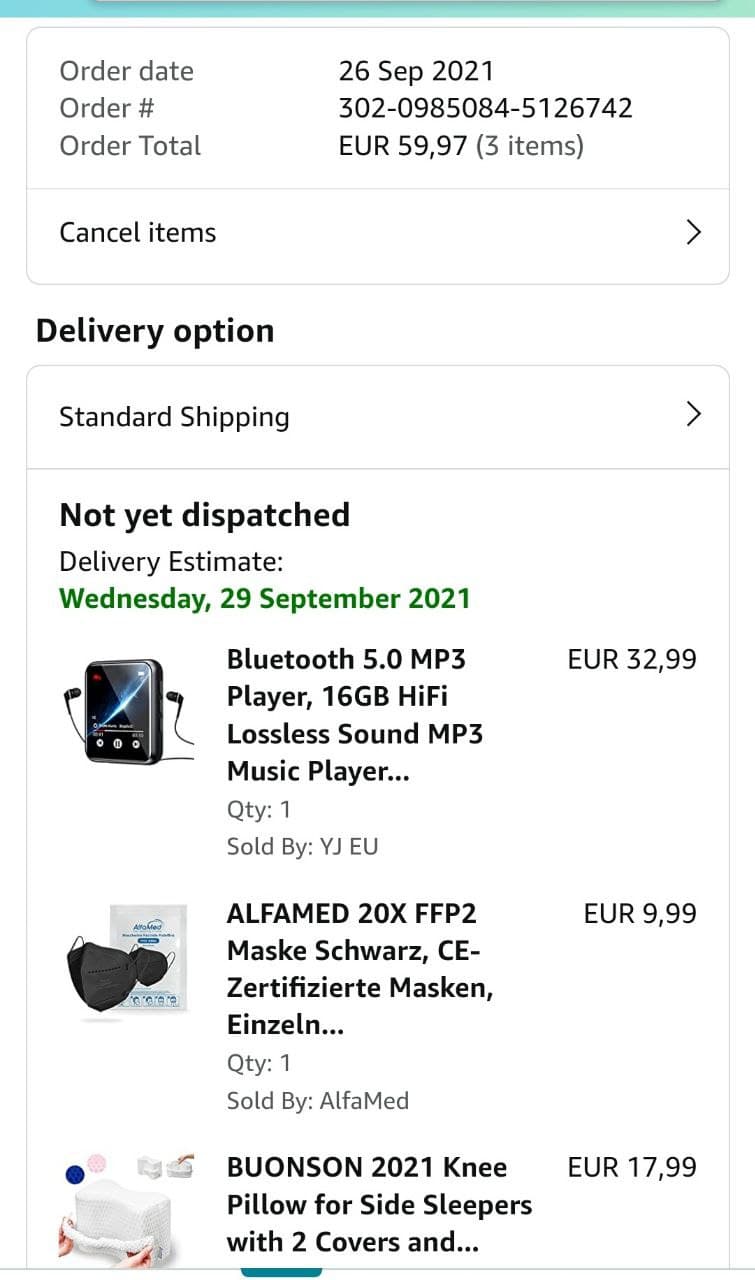Tap the Cancel items row label

[x=138, y=233]
